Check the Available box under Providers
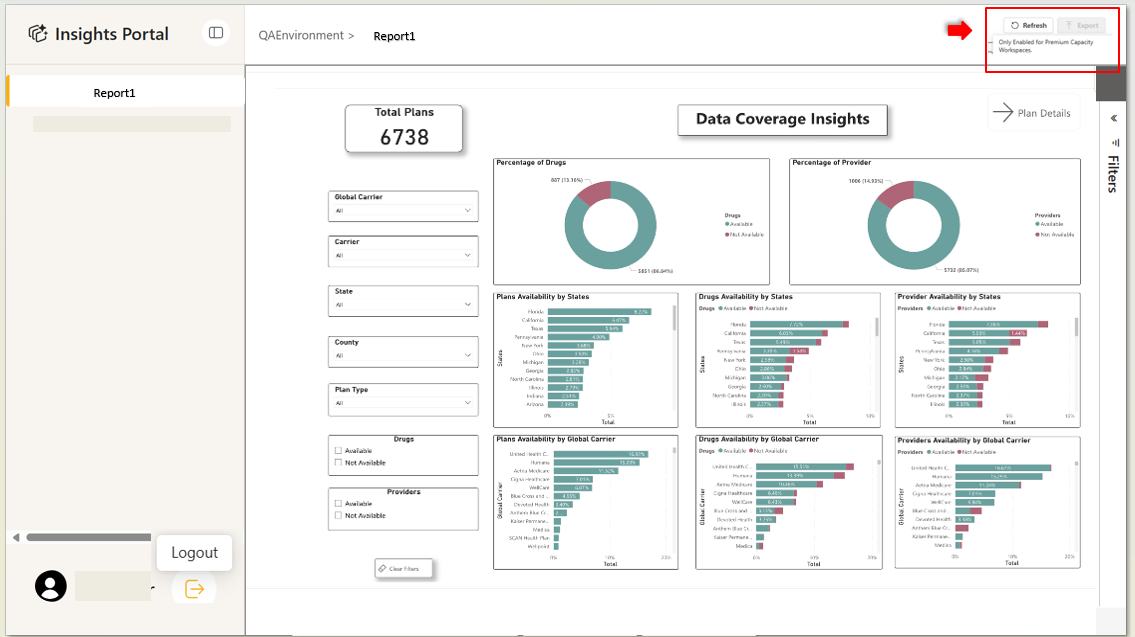This screenshot has height=637, width=1135. (x=339, y=504)
